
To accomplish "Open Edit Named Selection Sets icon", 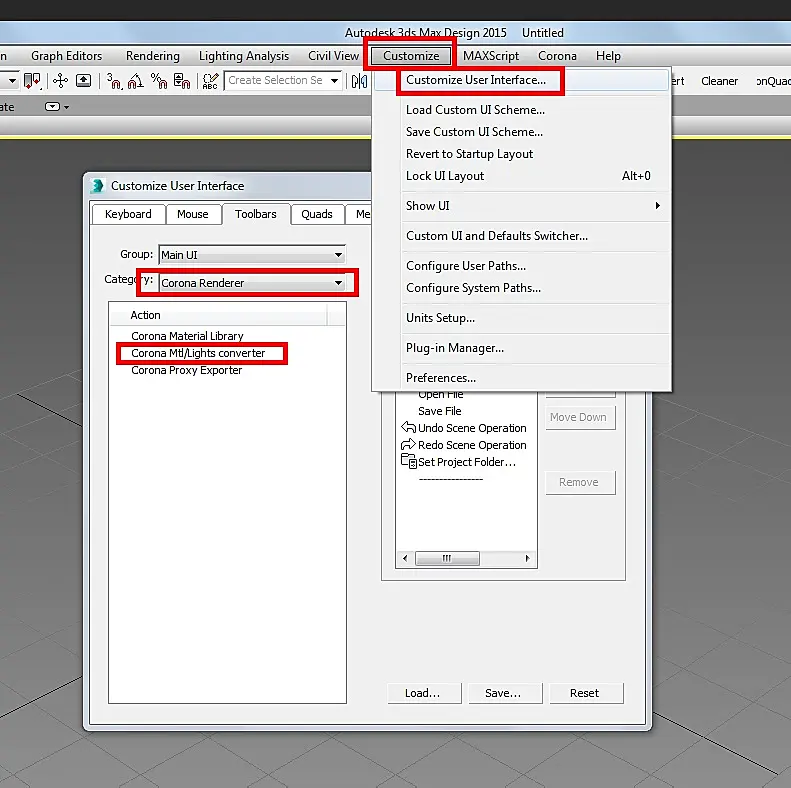I will [210, 81].
